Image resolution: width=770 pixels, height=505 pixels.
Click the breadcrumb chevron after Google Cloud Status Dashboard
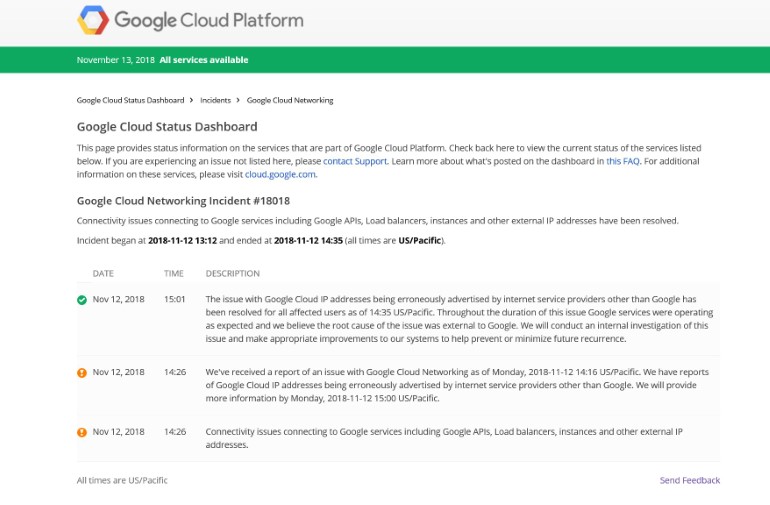[x=191, y=100]
